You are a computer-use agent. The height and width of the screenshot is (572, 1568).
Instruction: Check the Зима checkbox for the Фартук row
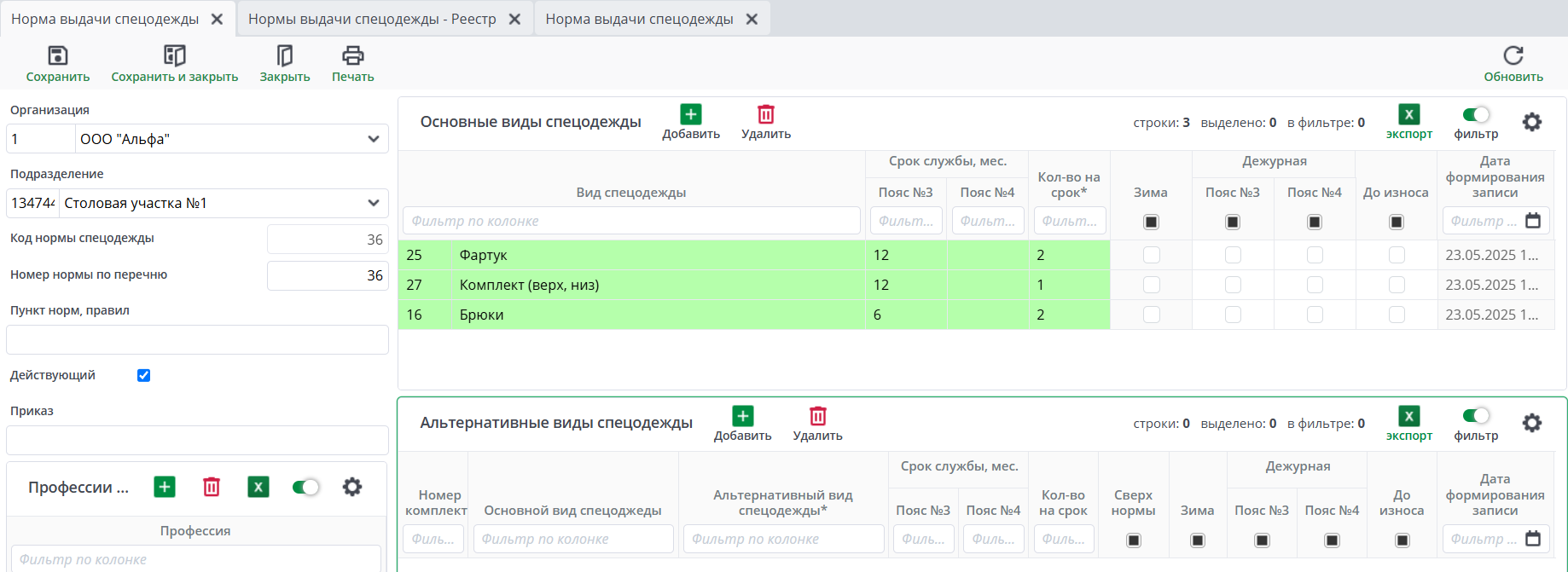1151,255
